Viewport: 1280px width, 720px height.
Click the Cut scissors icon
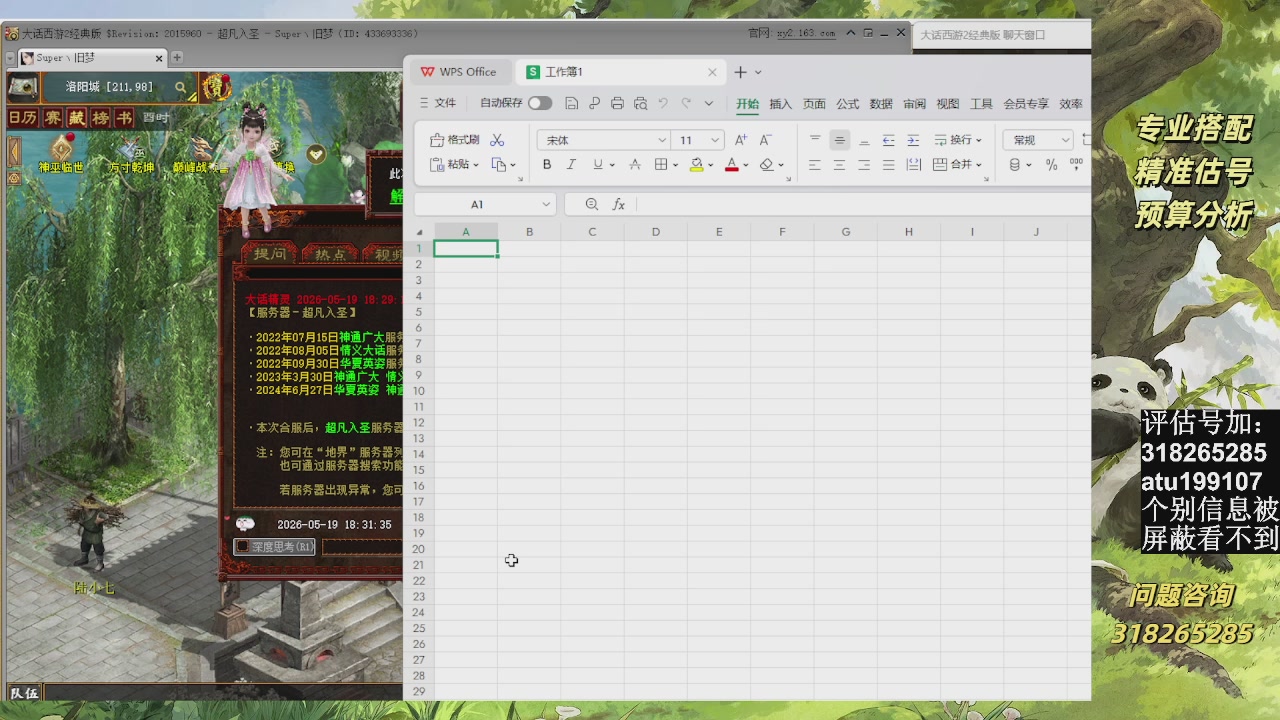tap(497, 140)
